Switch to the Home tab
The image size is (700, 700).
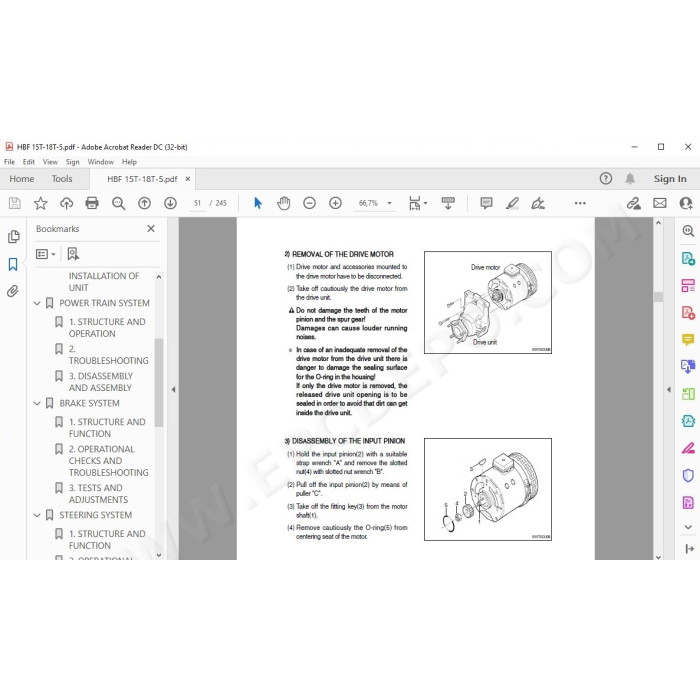pos(22,179)
